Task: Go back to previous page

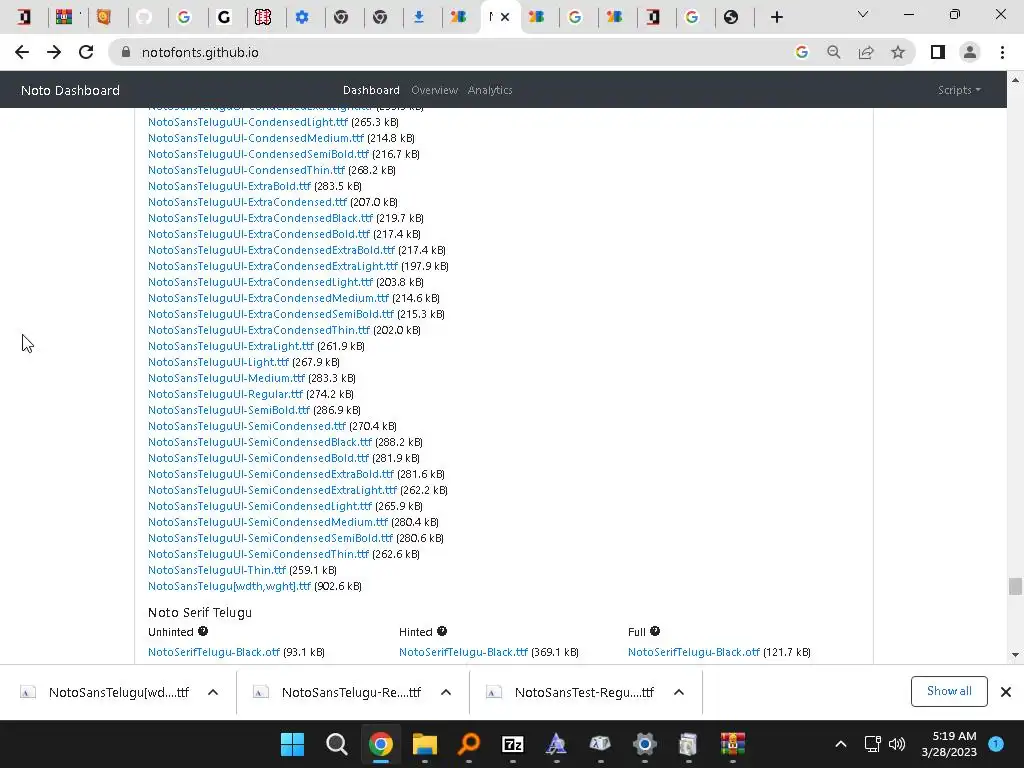Action: coord(22,52)
